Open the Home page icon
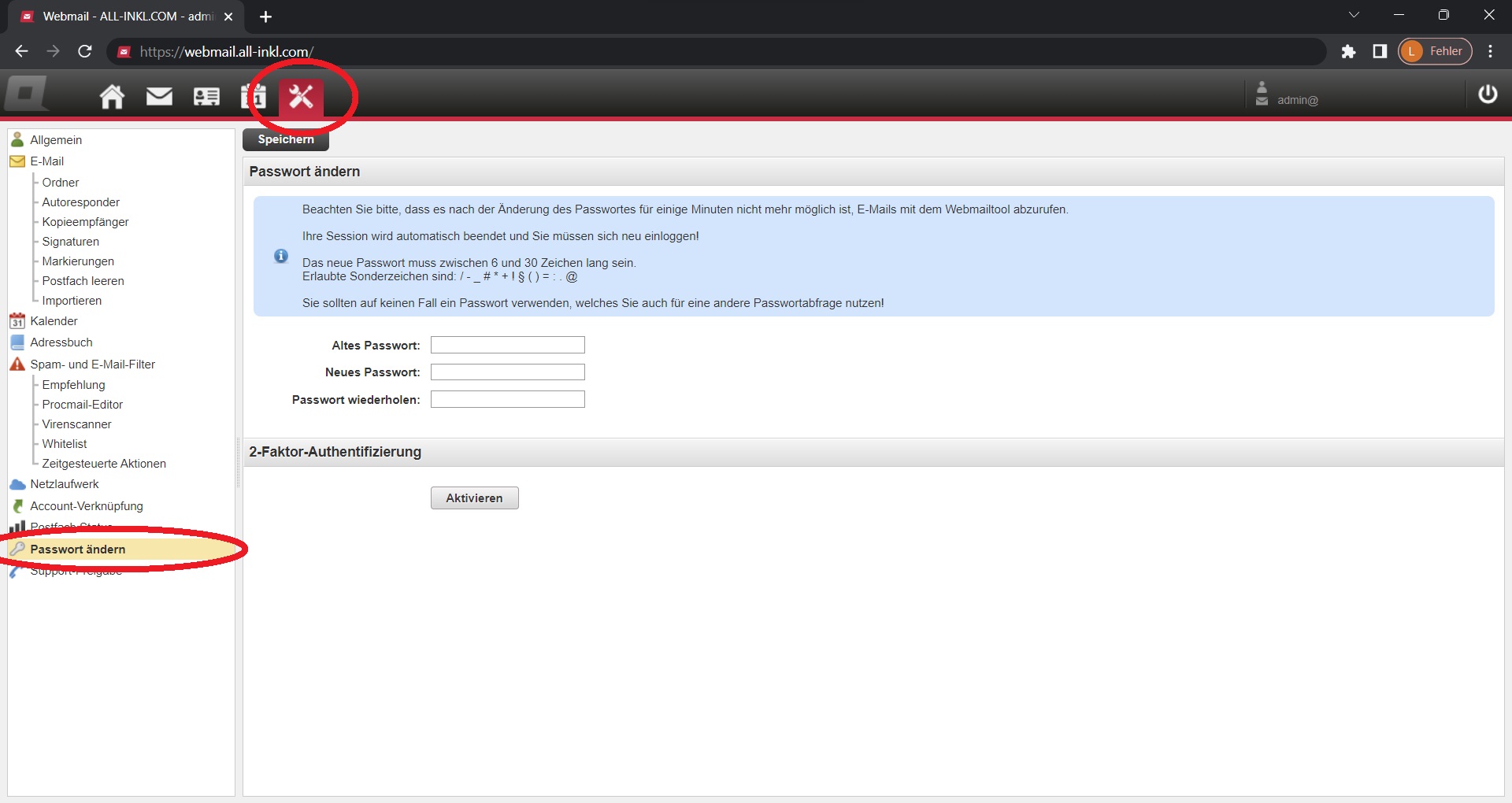The width and height of the screenshot is (1512, 803). coord(112,96)
